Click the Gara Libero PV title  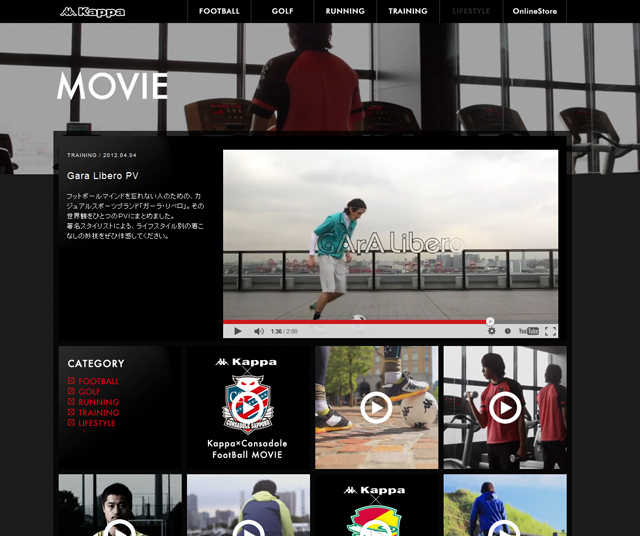coord(102,176)
